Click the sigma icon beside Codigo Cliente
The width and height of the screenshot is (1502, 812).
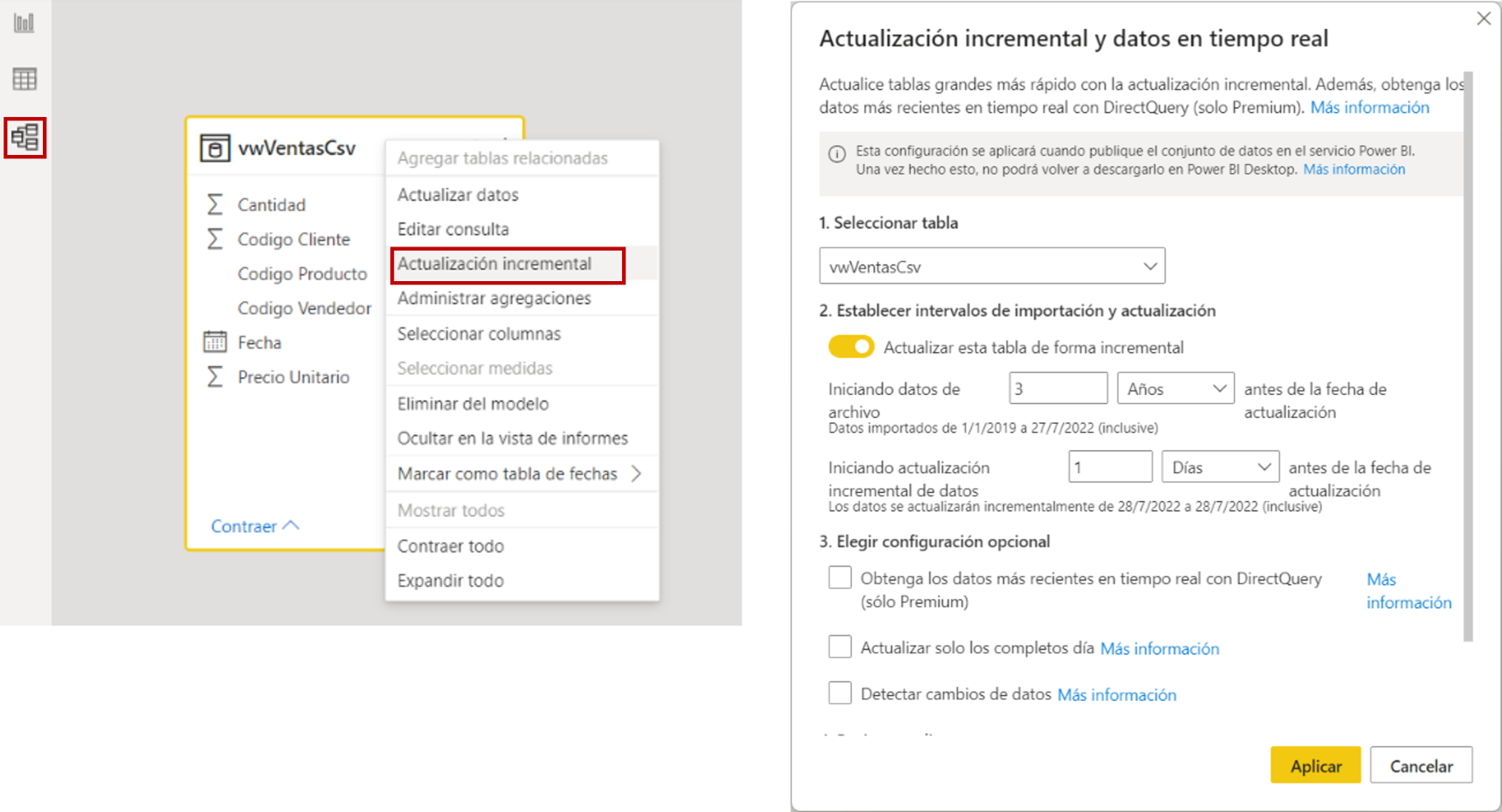(x=214, y=239)
